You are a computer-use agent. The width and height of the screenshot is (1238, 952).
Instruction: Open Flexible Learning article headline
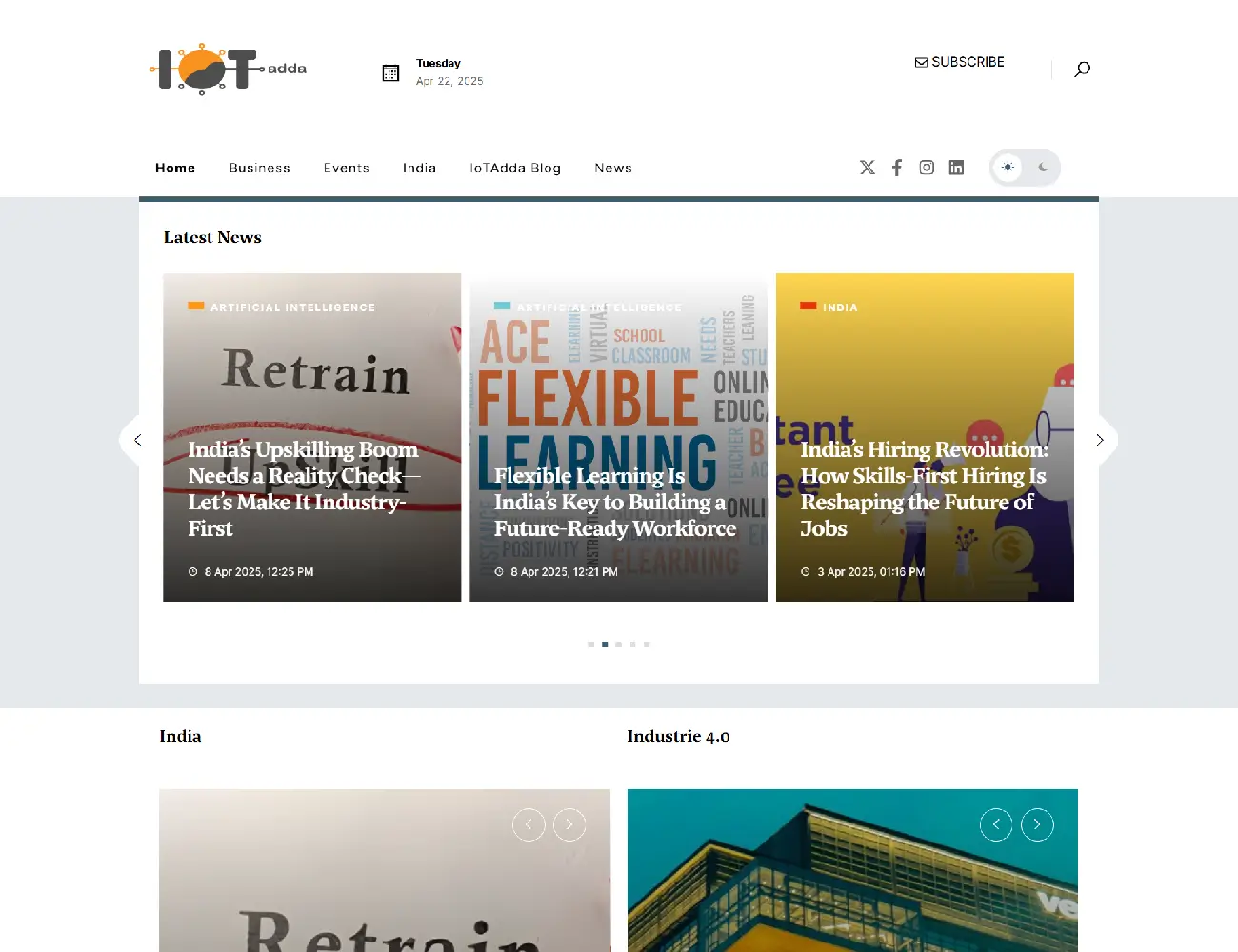(615, 502)
